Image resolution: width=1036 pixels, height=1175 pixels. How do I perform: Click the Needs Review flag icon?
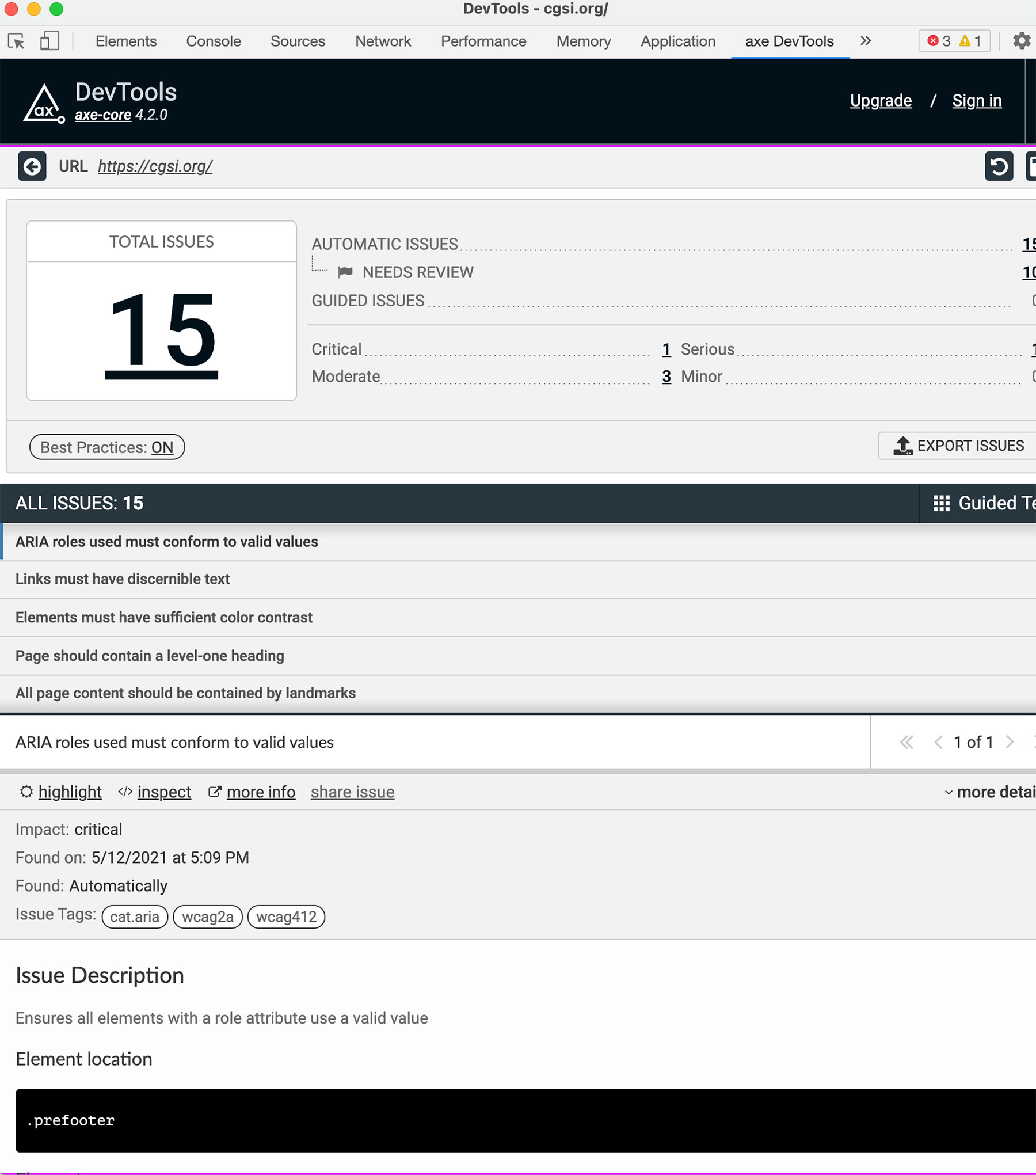(345, 272)
